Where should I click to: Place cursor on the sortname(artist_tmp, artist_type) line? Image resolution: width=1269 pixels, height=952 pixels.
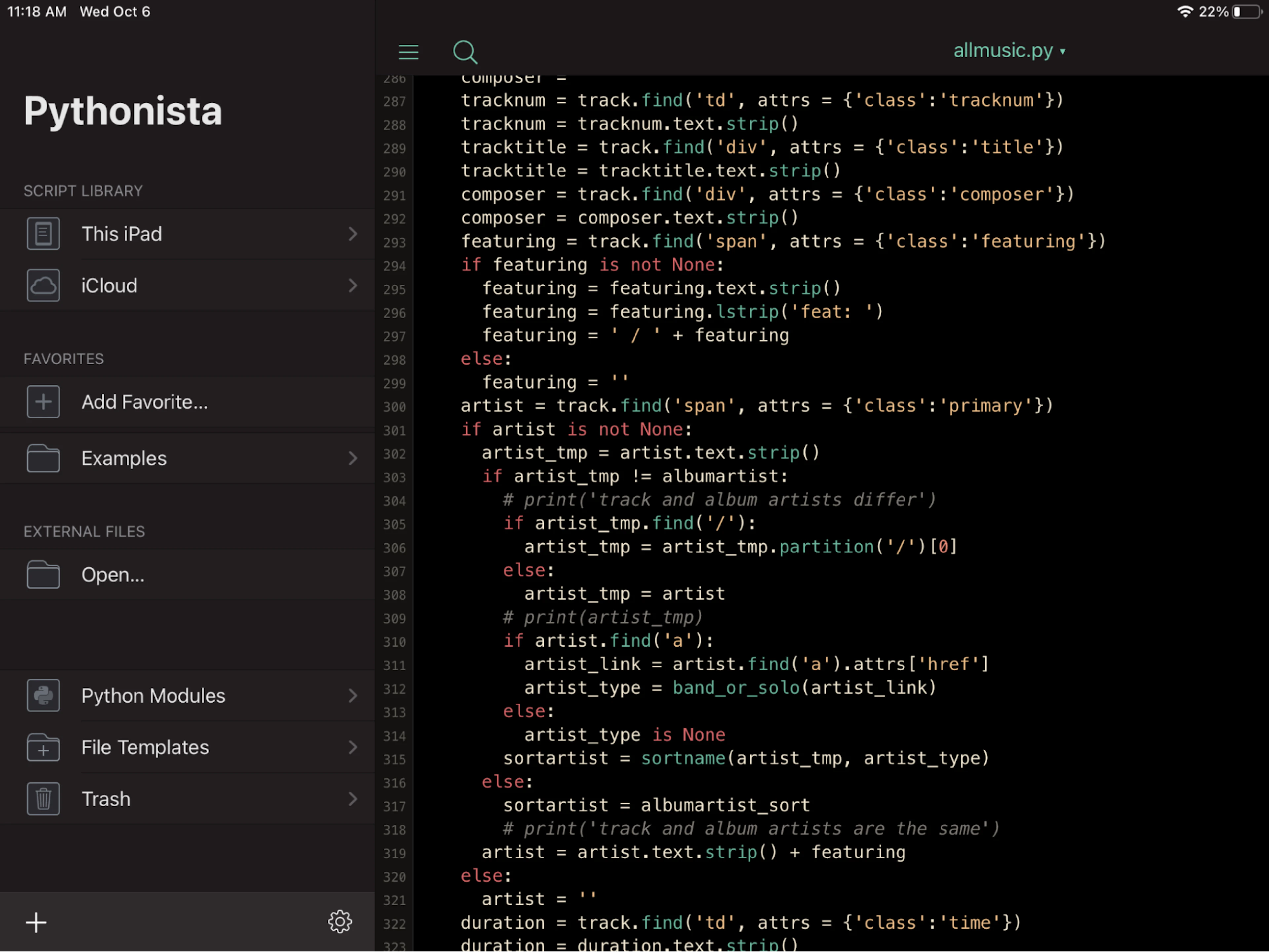(x=747, y=758)
